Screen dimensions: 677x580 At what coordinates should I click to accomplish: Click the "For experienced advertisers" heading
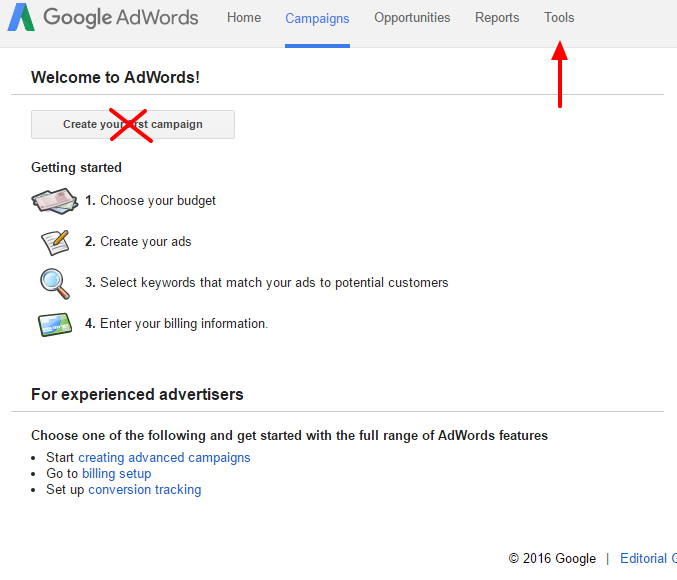click(137, 395)
